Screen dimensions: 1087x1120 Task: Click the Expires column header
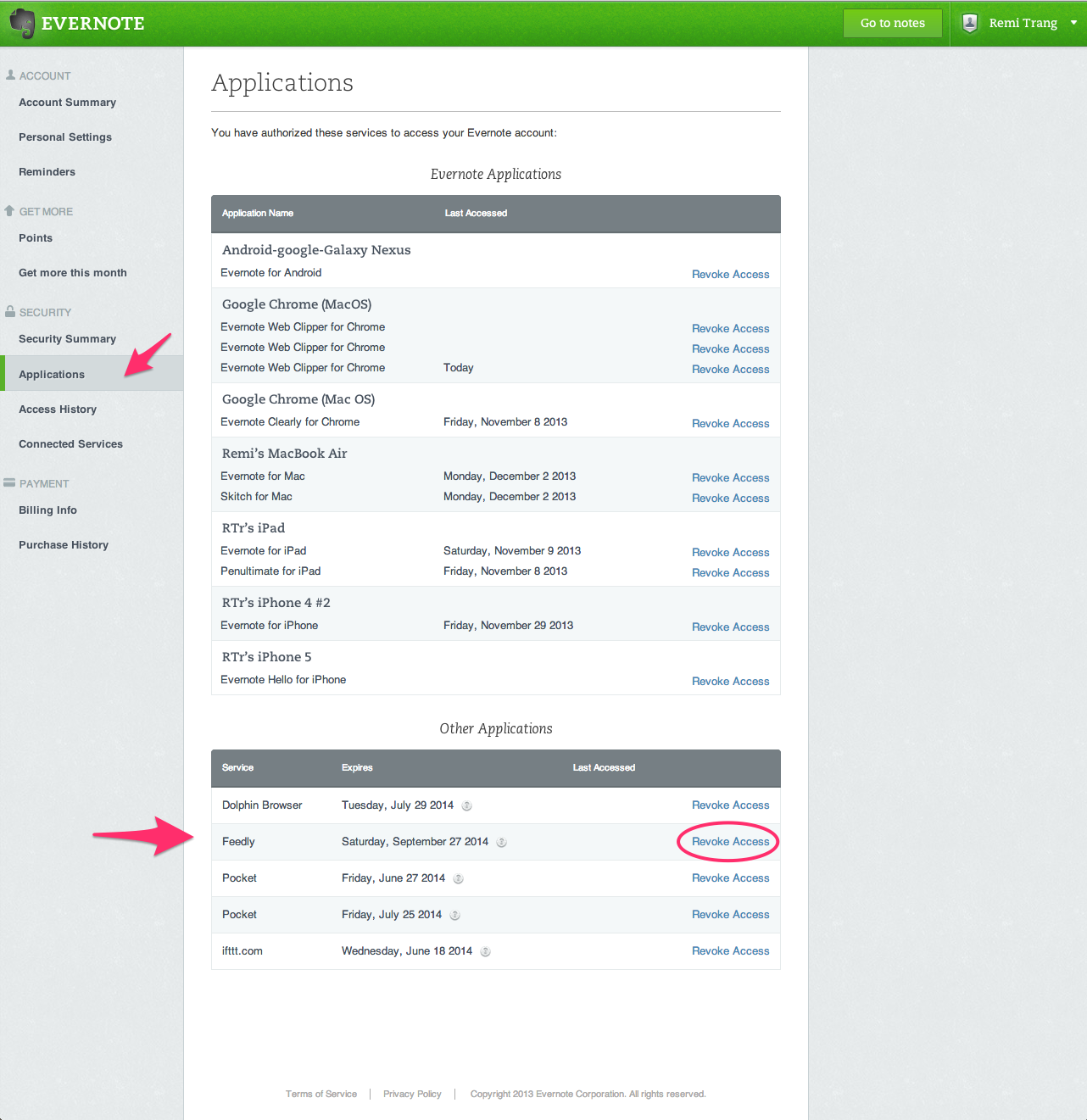point(357,768)
